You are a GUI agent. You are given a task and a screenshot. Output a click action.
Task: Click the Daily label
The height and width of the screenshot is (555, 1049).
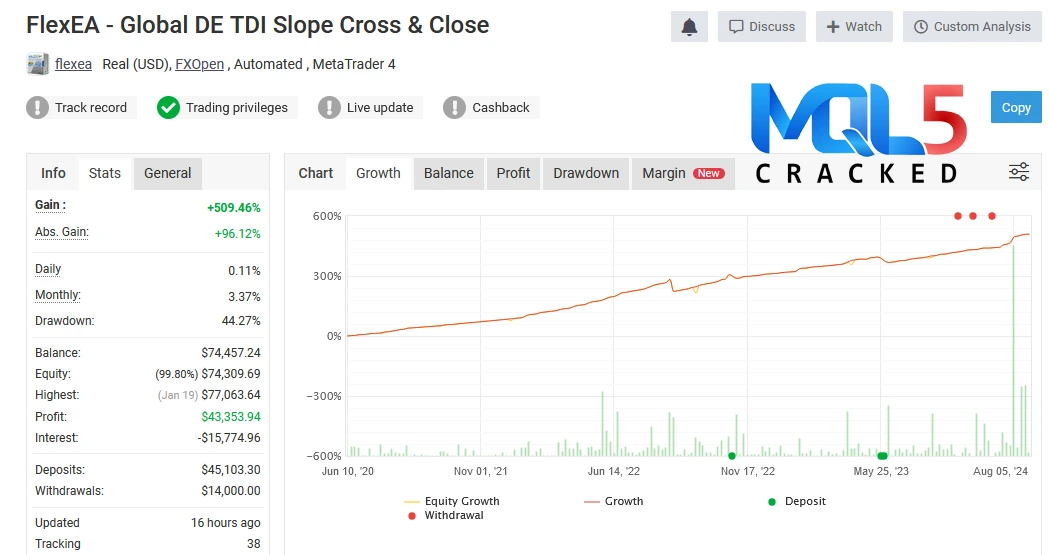pyautogui.click(x=48, y=269)
